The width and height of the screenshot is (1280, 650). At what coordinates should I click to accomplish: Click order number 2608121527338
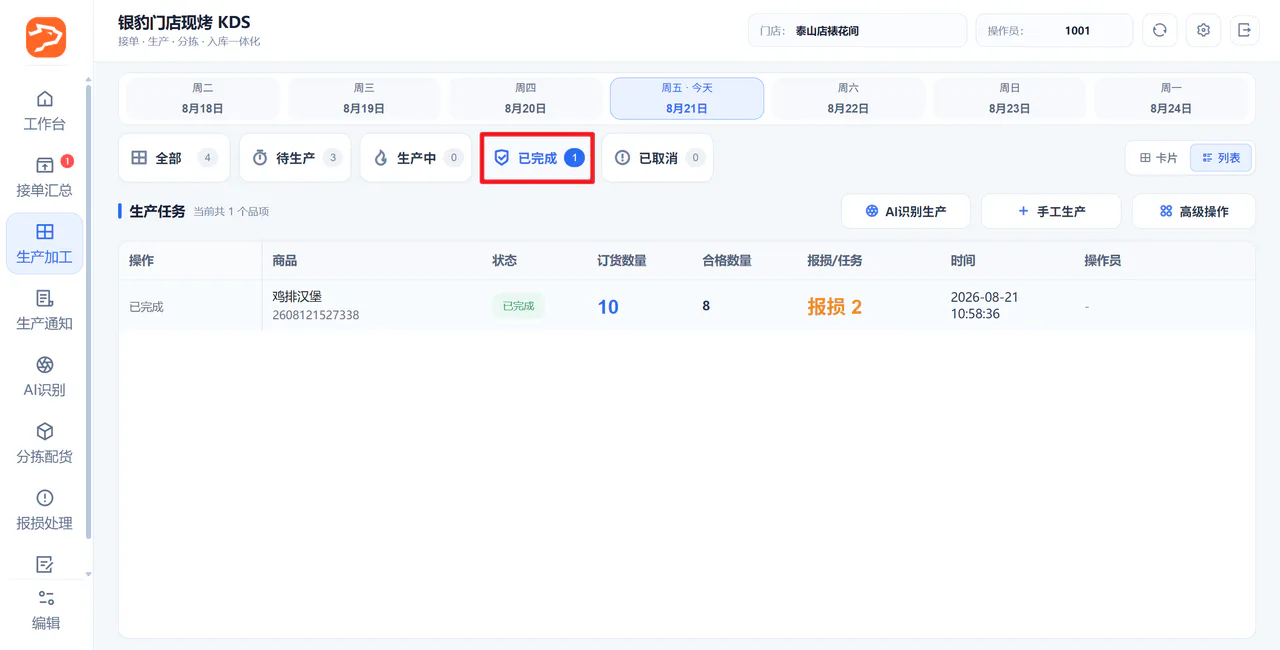click(316, 315)
